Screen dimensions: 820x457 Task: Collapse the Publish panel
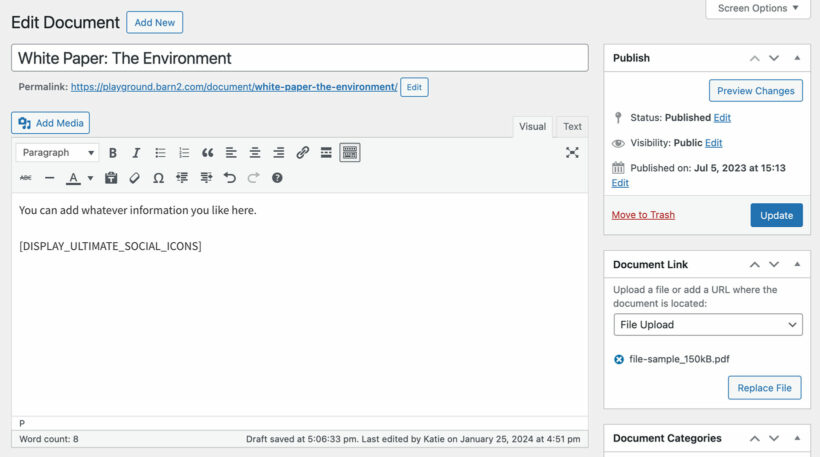pos(797,58)
